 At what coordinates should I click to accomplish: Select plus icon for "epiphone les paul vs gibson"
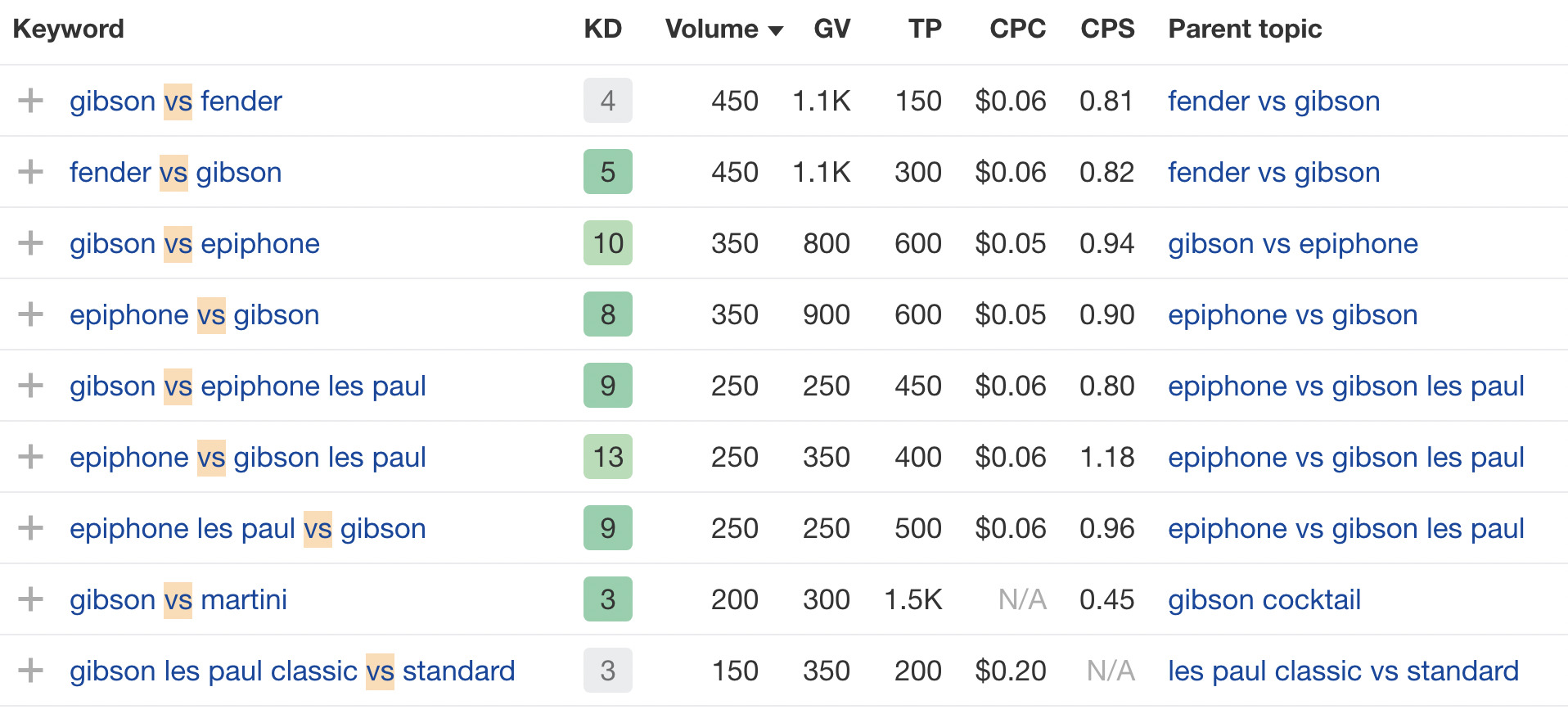[x=31, y=528]
